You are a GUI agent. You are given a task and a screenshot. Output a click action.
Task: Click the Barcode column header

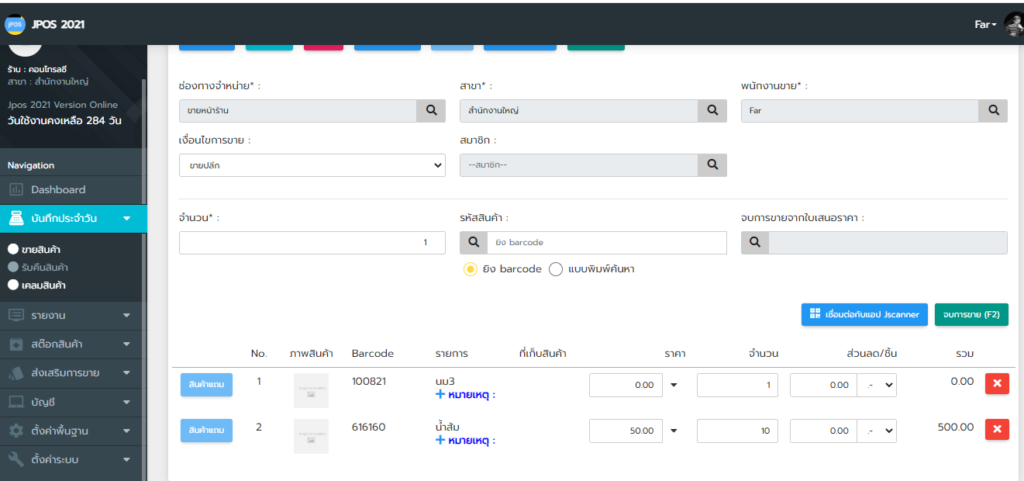(x=372, y=354)
